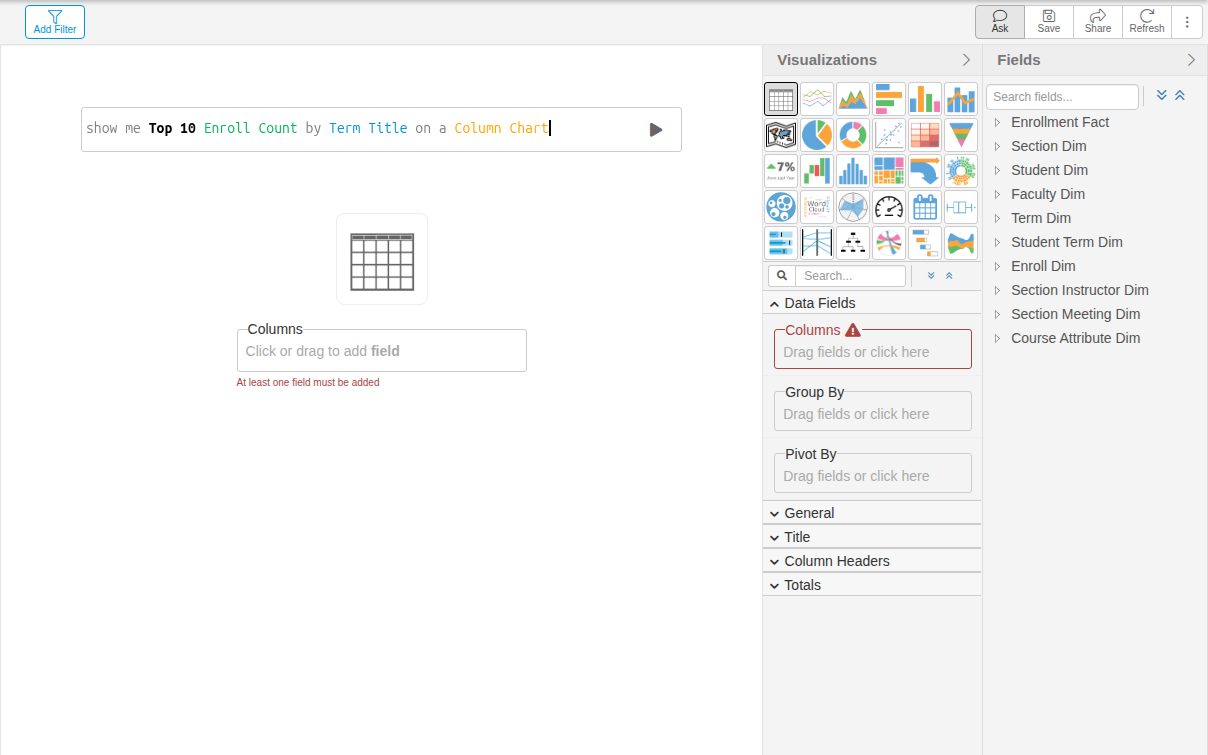Screen dimensions: 1208x755
Task: Open the Ask query button
Action: 1000,21
